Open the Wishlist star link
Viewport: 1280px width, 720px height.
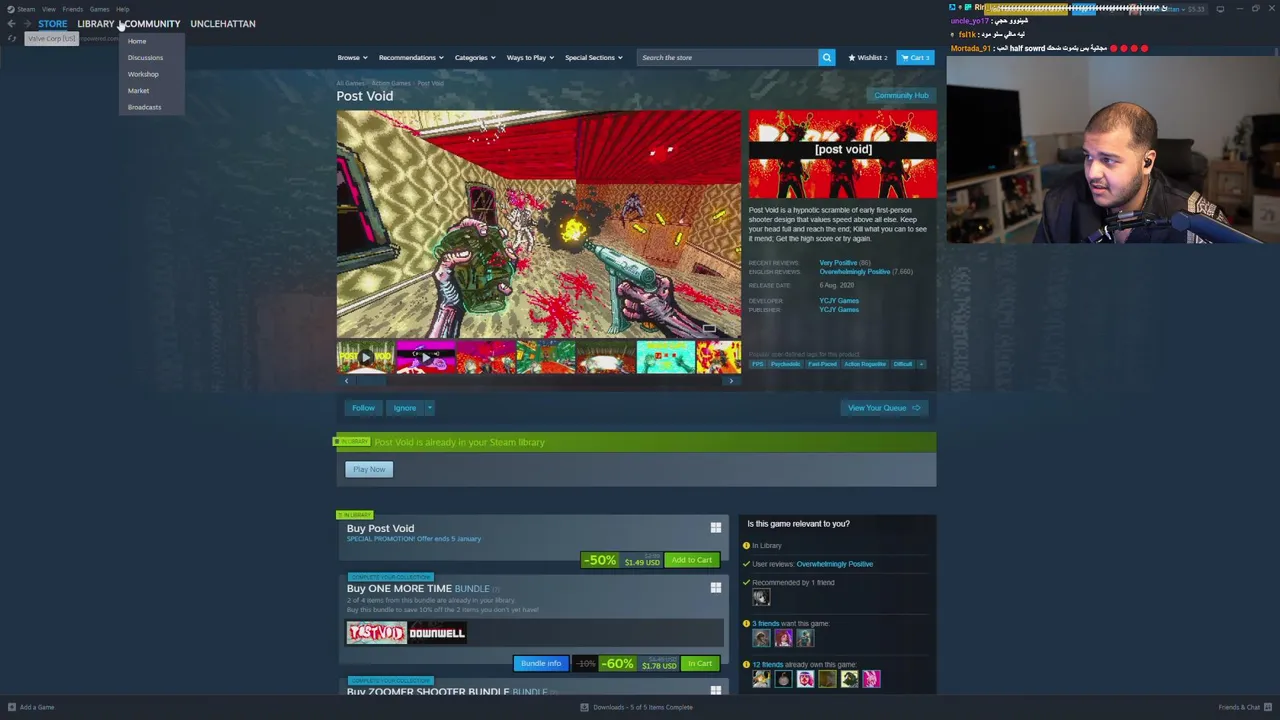pos(867,57)
